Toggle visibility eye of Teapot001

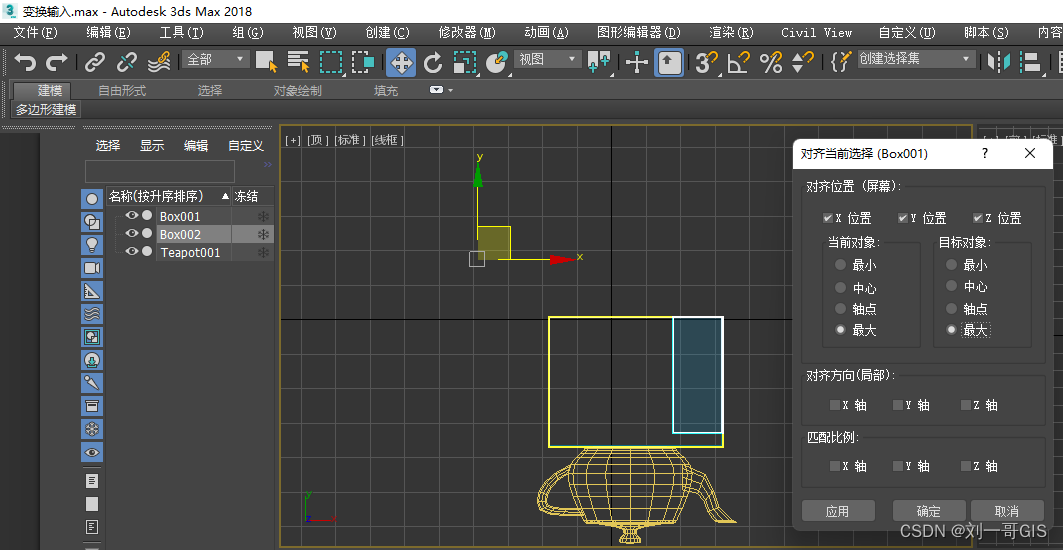pos(132,252)
